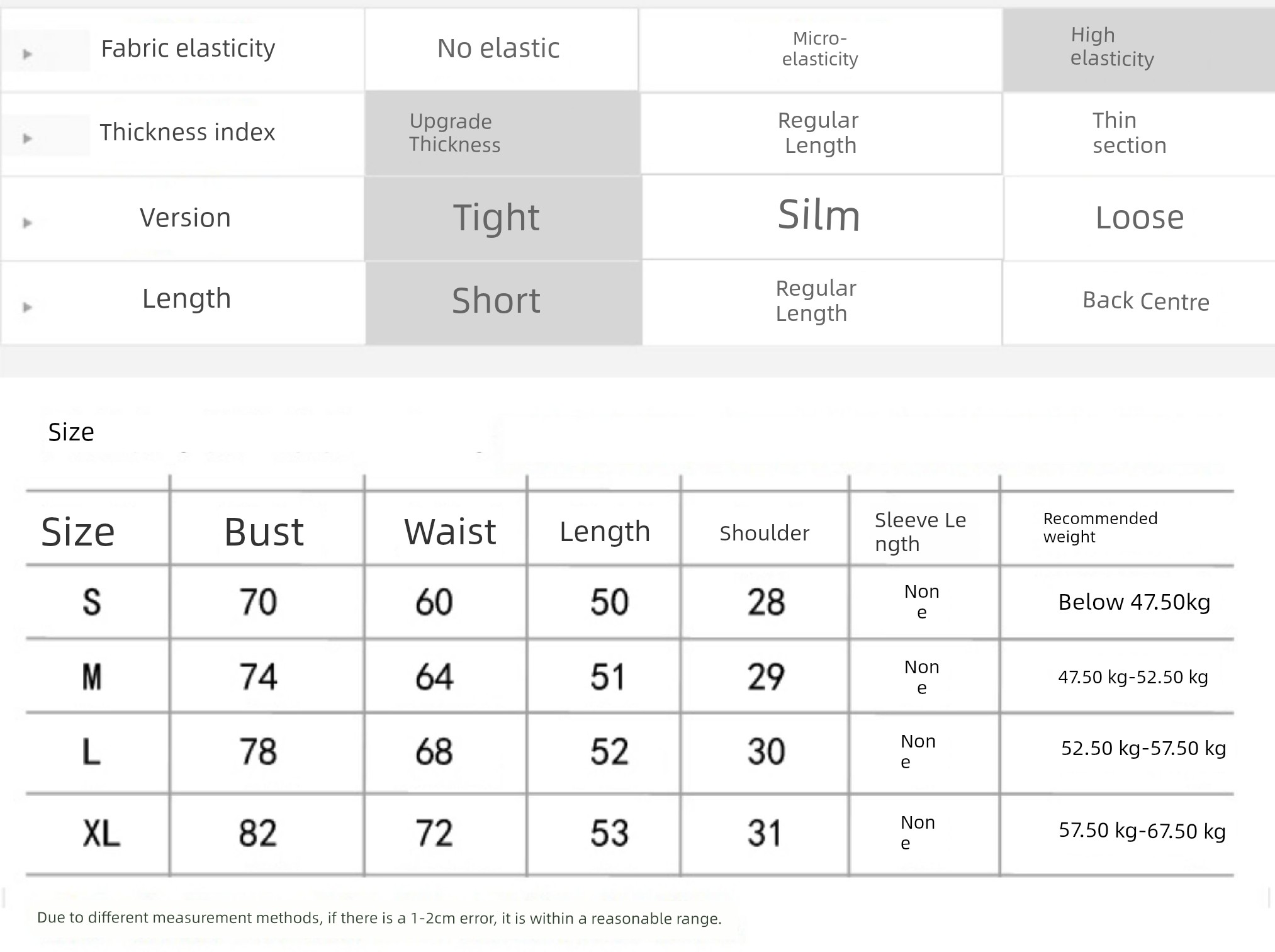Click the Recommended weight column header
The image size is (1275, 952).
[1100, 527]
